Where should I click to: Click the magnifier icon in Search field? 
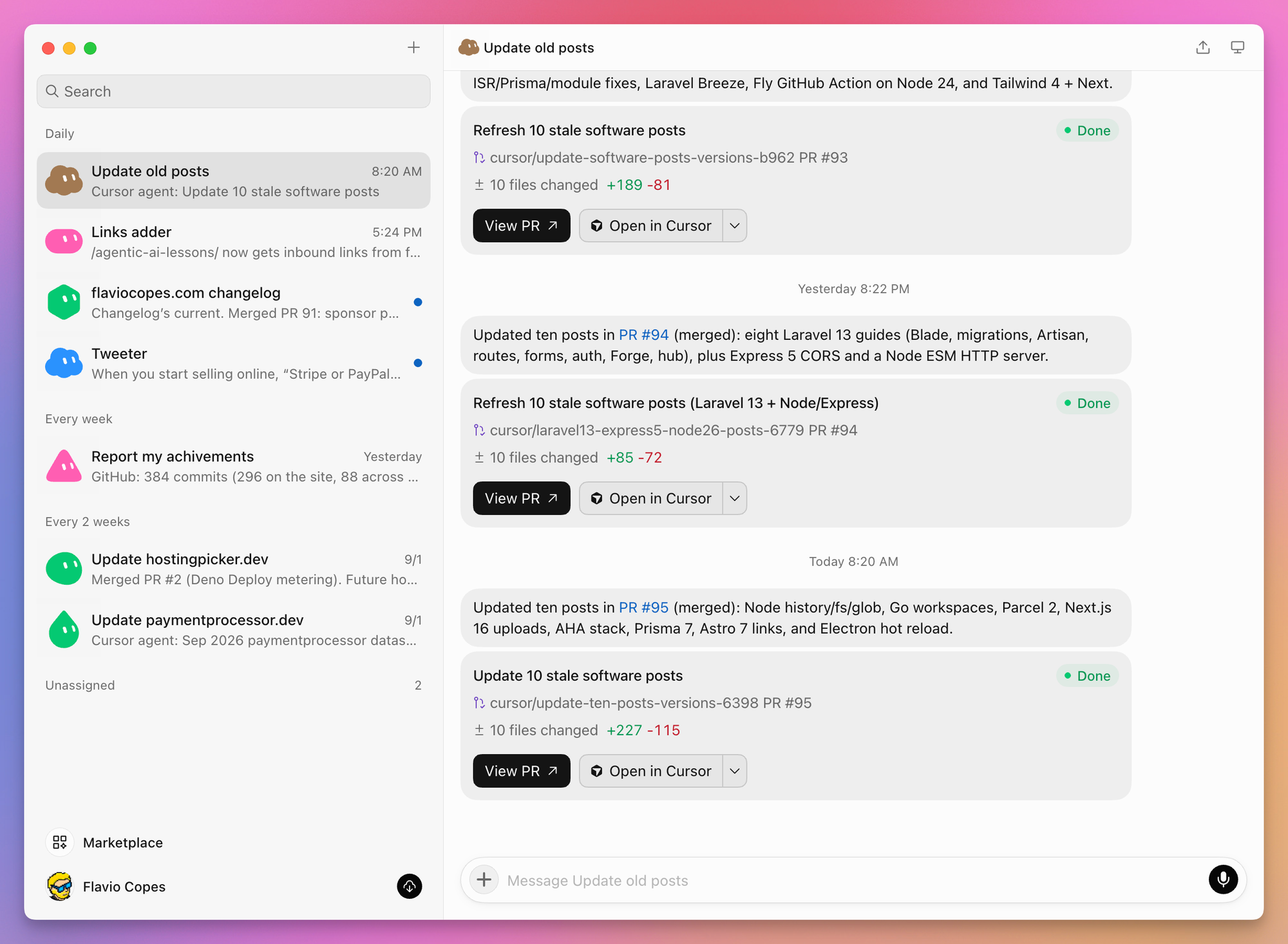click(52, 91)
